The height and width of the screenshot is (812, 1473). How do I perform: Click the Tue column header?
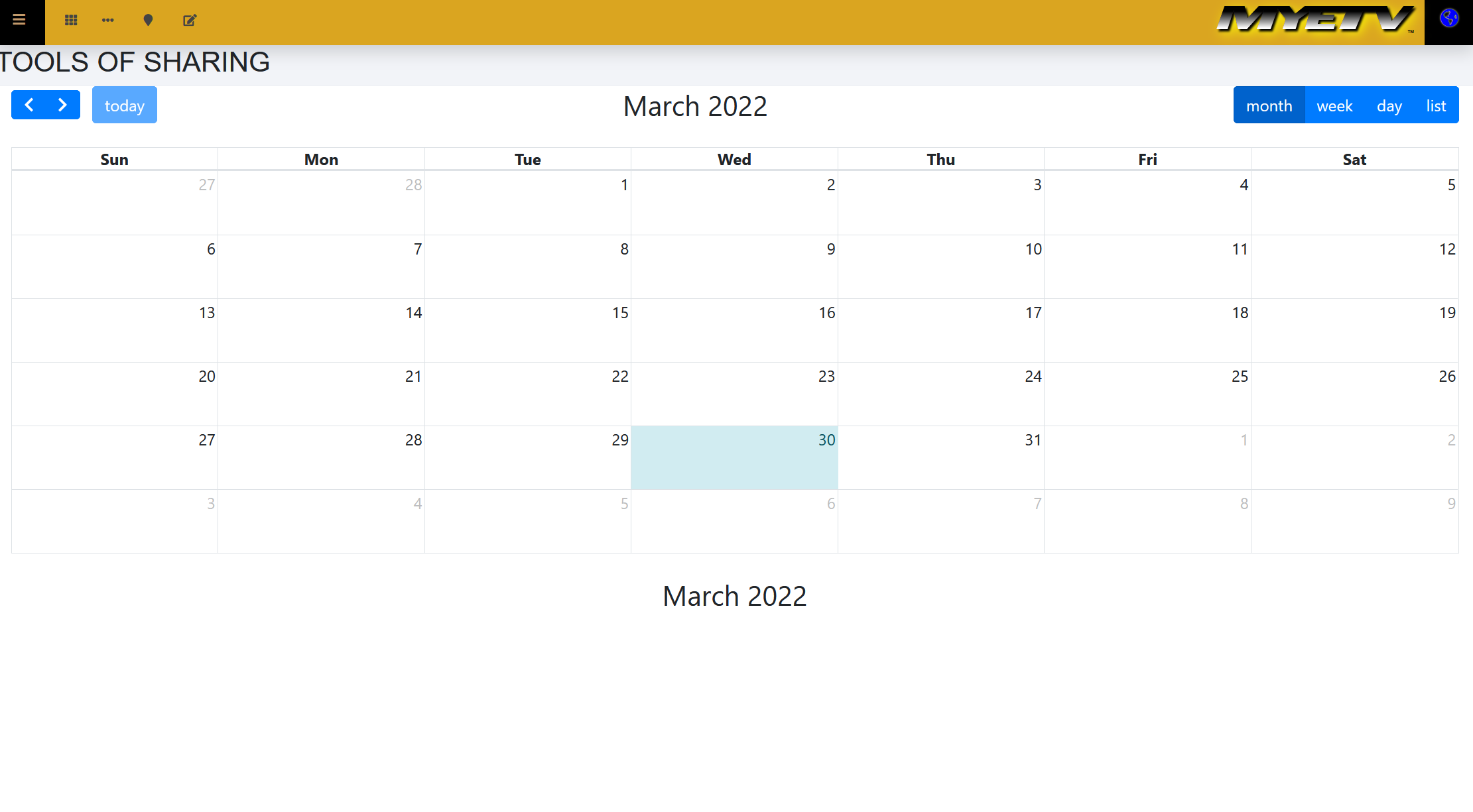coord(528,160)
